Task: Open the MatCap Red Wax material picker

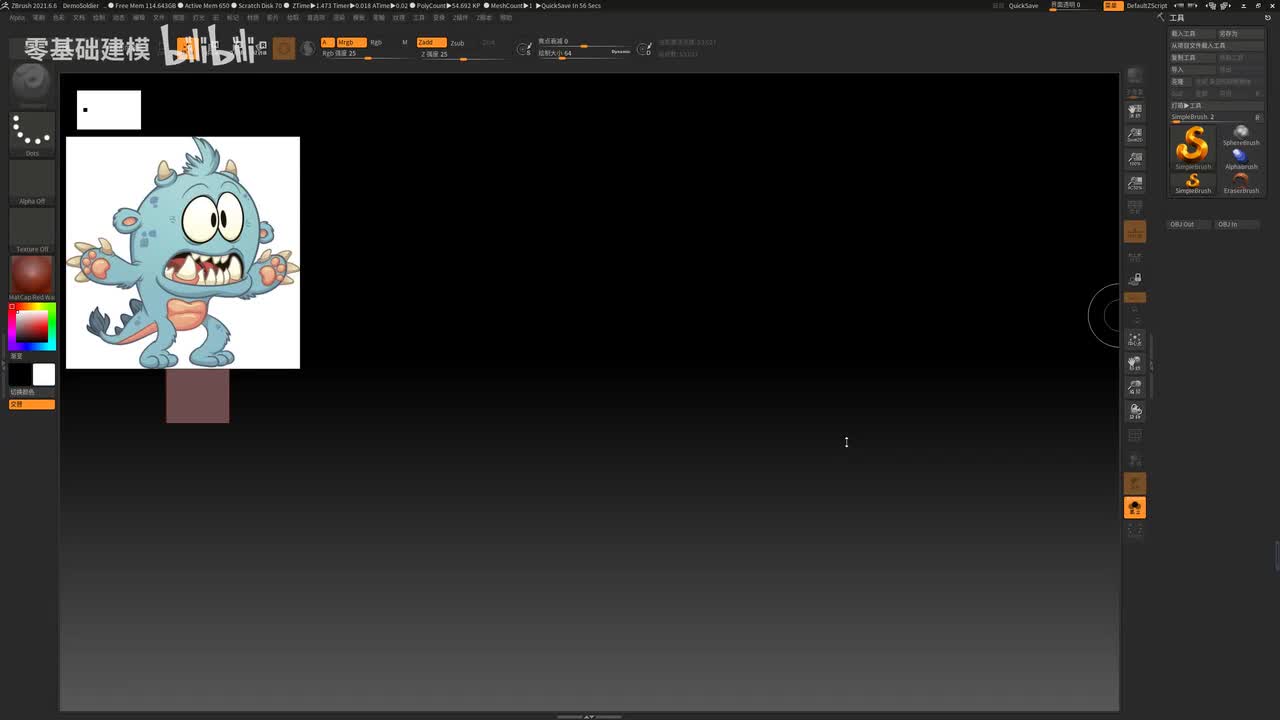Action: [x=32, y=278]
